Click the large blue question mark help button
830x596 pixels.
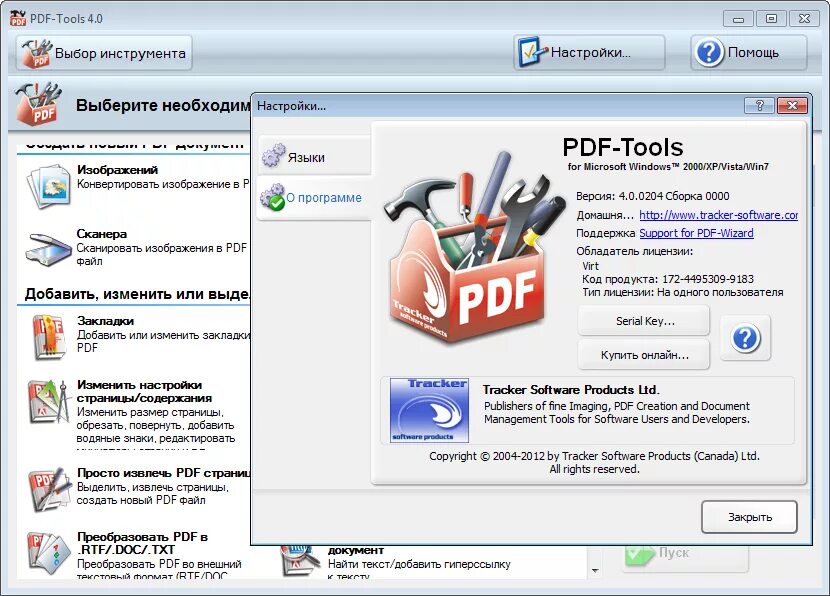click(745, 338)
